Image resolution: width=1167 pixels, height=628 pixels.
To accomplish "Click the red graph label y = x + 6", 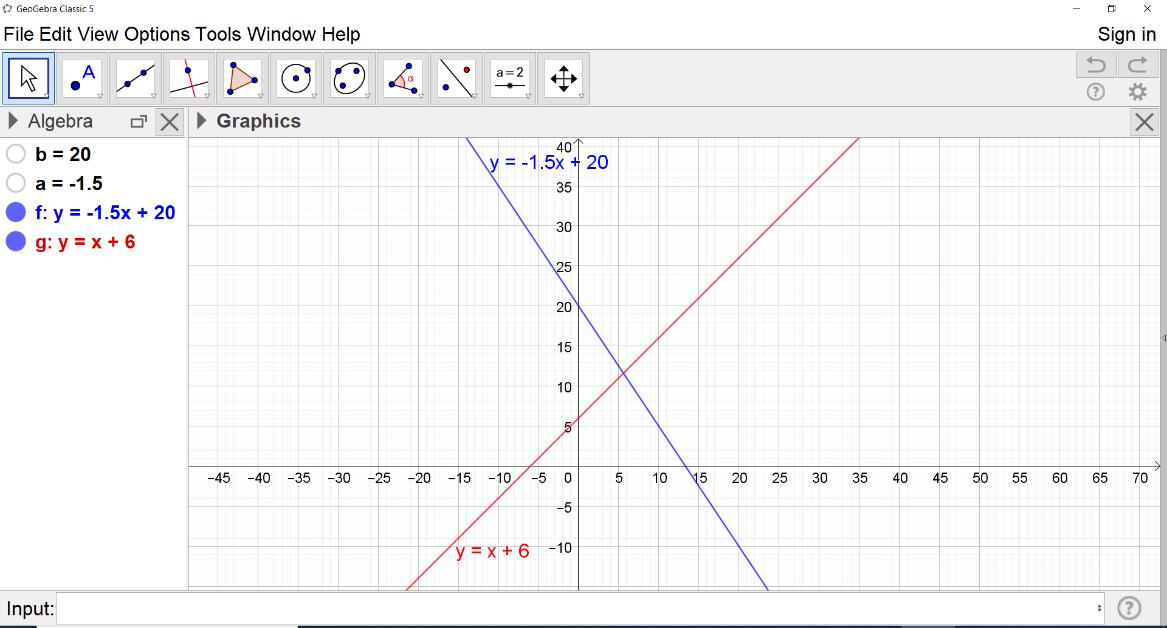I will (x=492, y=551).
